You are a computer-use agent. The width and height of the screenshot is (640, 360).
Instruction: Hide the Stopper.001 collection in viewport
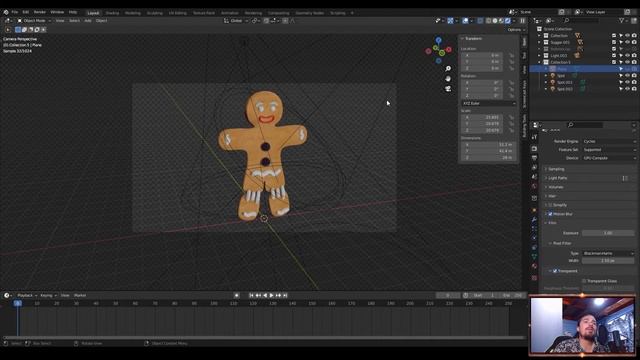pos(627,42)
